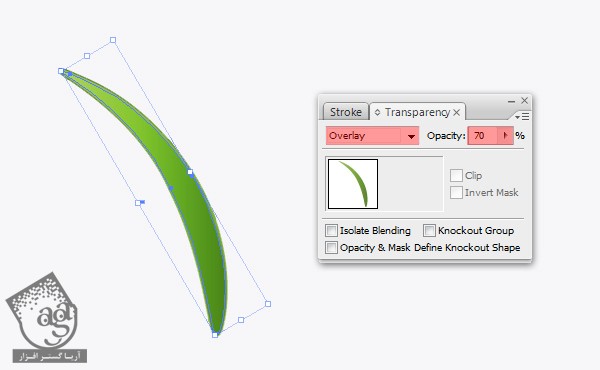
Task: Tick the Invert Mask checkbox
Action: click(x=456, y=192)
